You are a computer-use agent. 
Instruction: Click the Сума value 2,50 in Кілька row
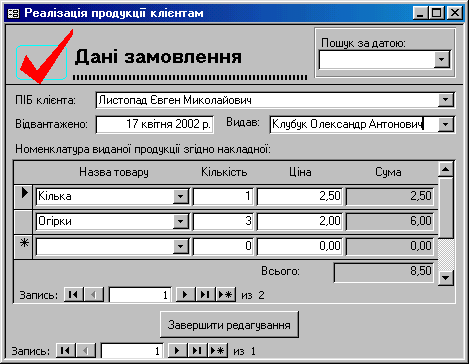[x=390, y=196]
